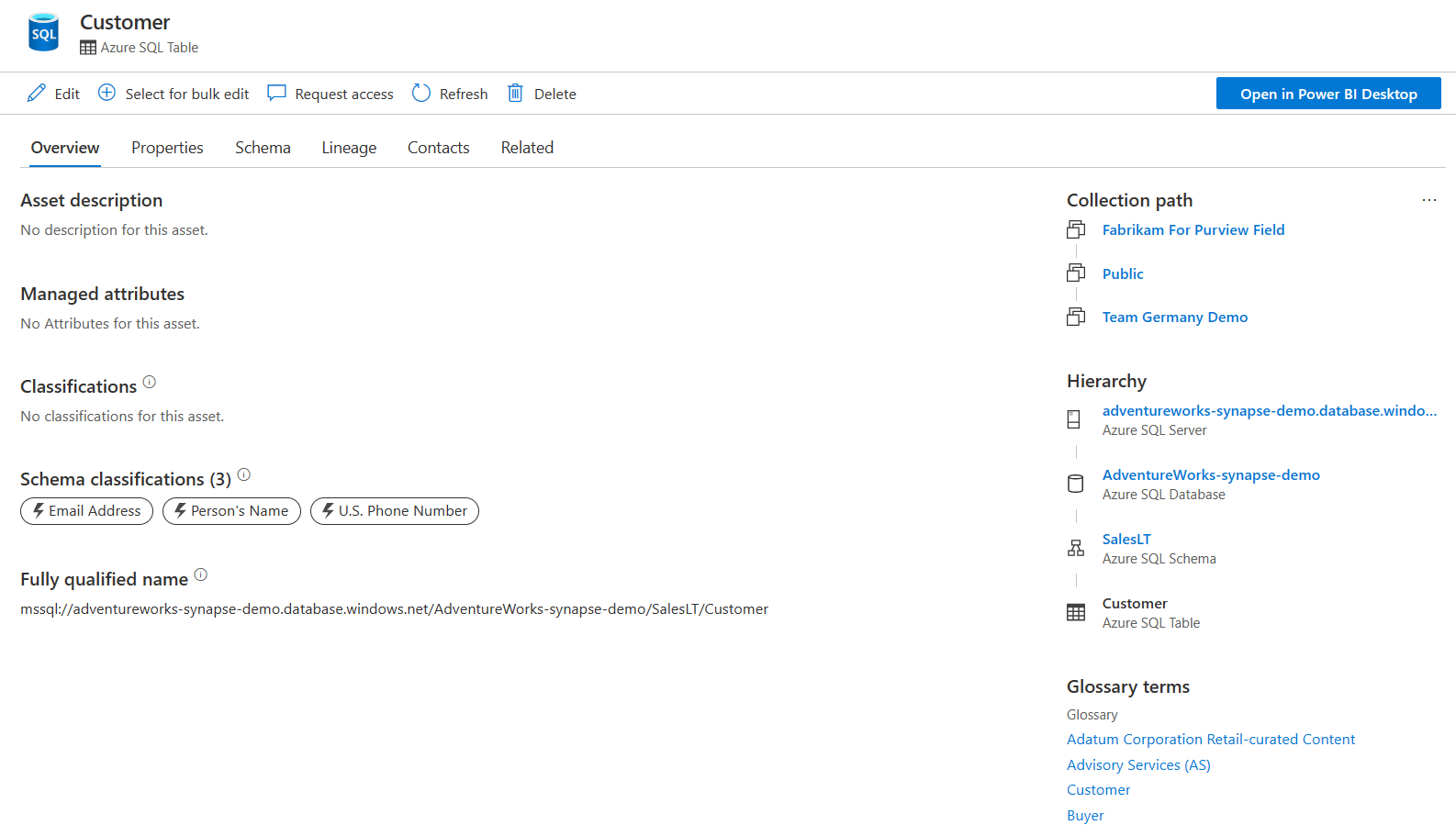Screen dimensions: 1456x836
Task: Click the 'Azure SQL Database' type label
Action: pos(1164,495)
